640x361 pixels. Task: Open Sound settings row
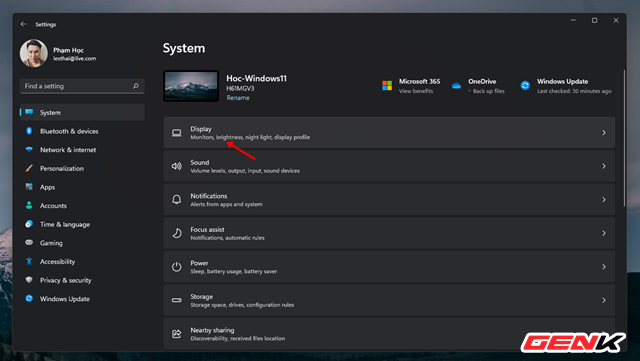(389, 166)
